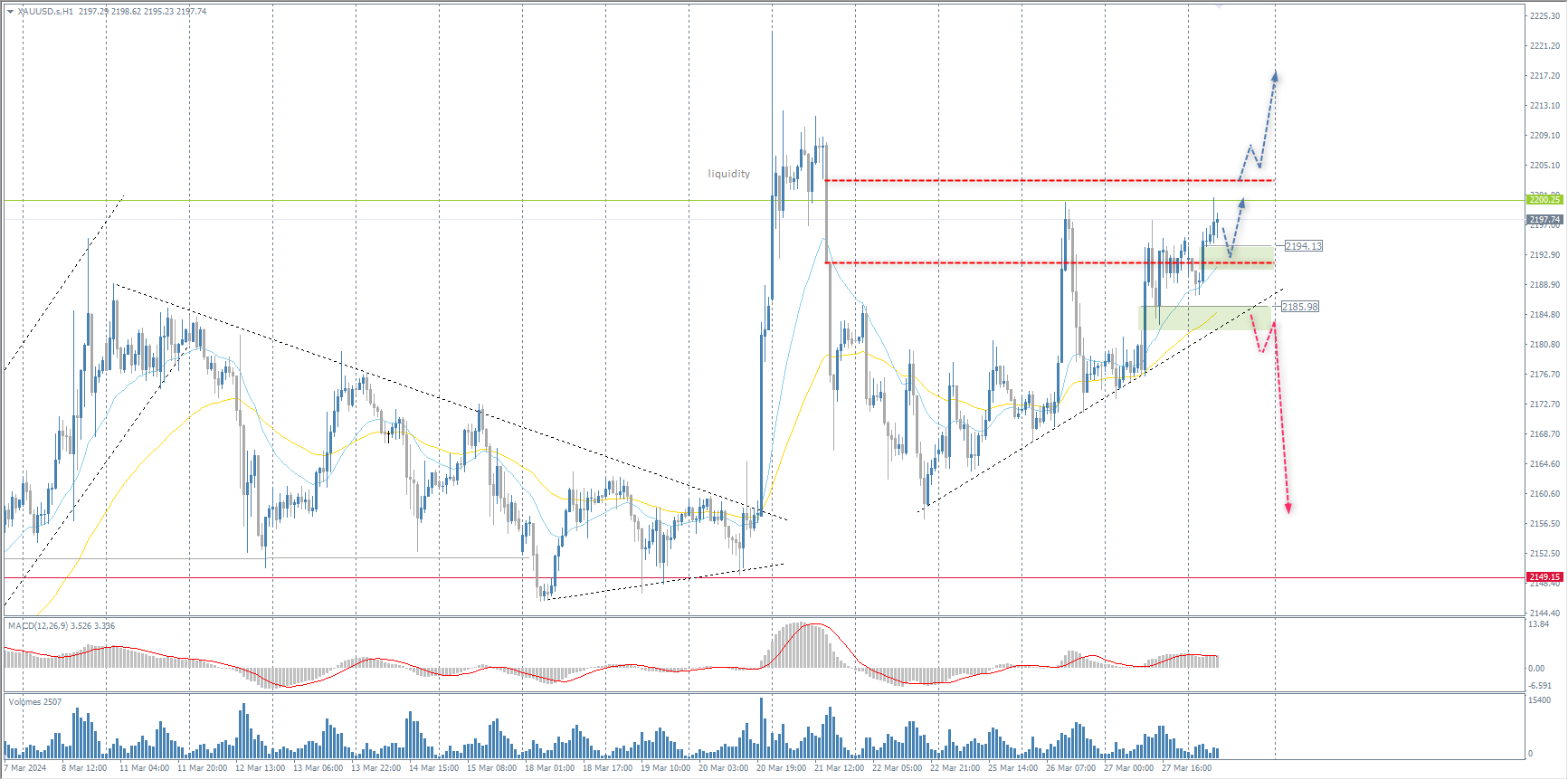Click the Volumes 2507 indicator label
The height and width of the screenshot is (780, 1568).
pos(35,701)
